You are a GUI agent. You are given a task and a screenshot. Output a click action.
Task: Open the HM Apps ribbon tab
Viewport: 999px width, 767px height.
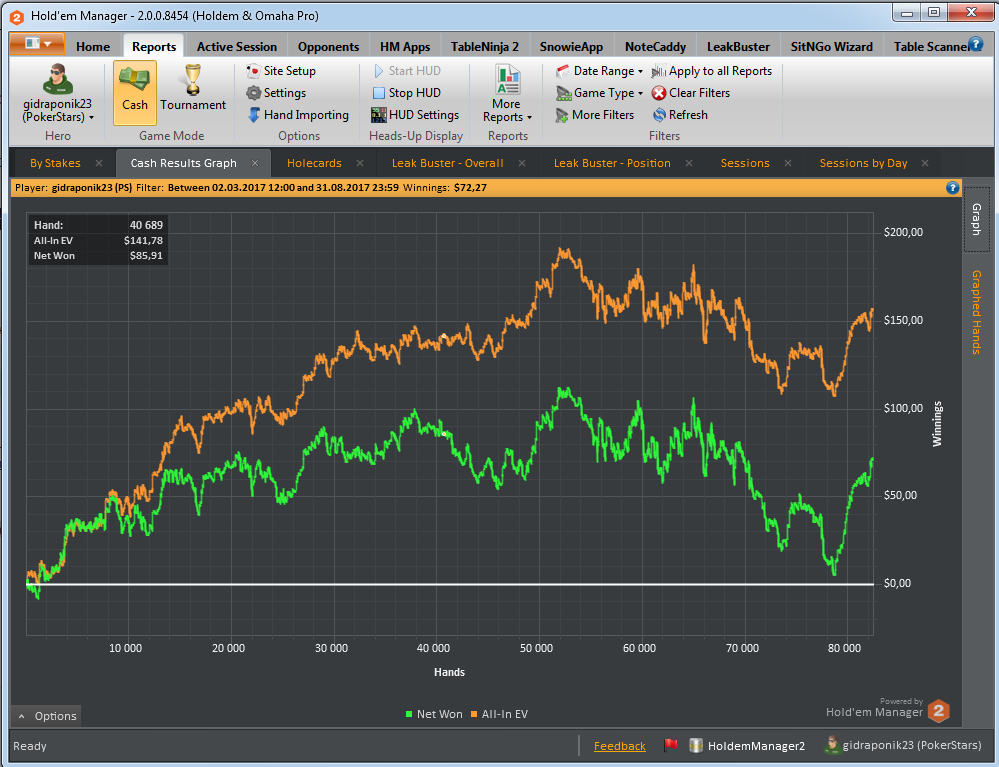[x=405, y=47]
